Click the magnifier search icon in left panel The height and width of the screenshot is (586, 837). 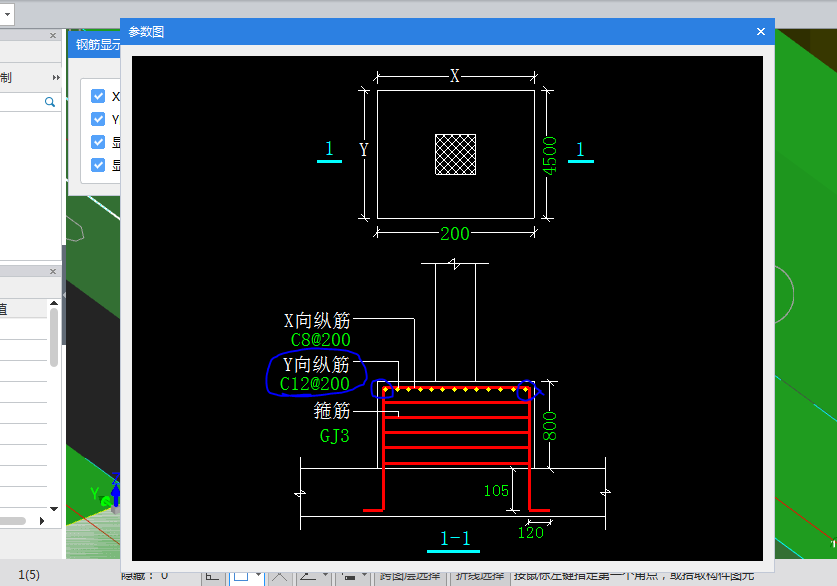pos(50,102)
